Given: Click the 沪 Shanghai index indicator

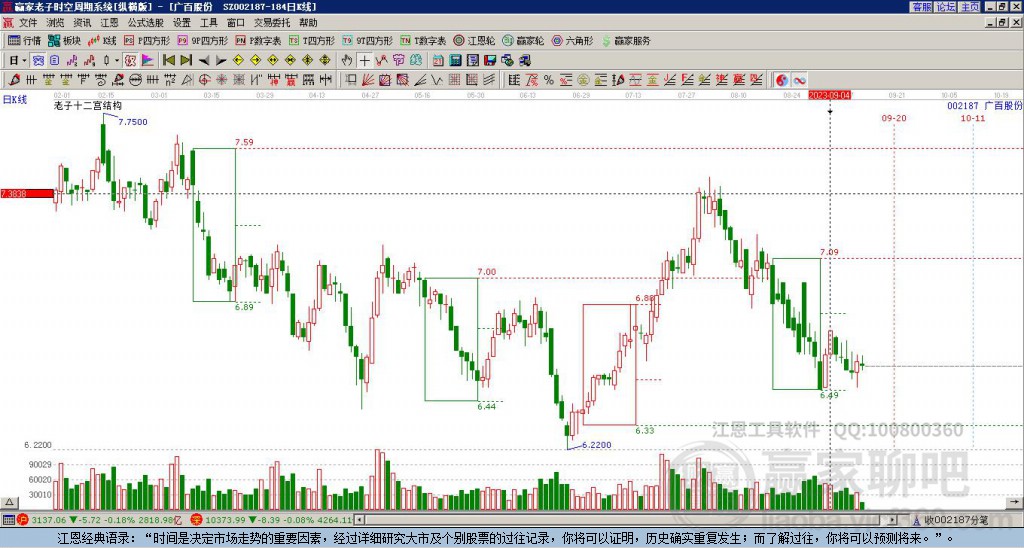Looking at the screenshot, I should coord(23,520).
